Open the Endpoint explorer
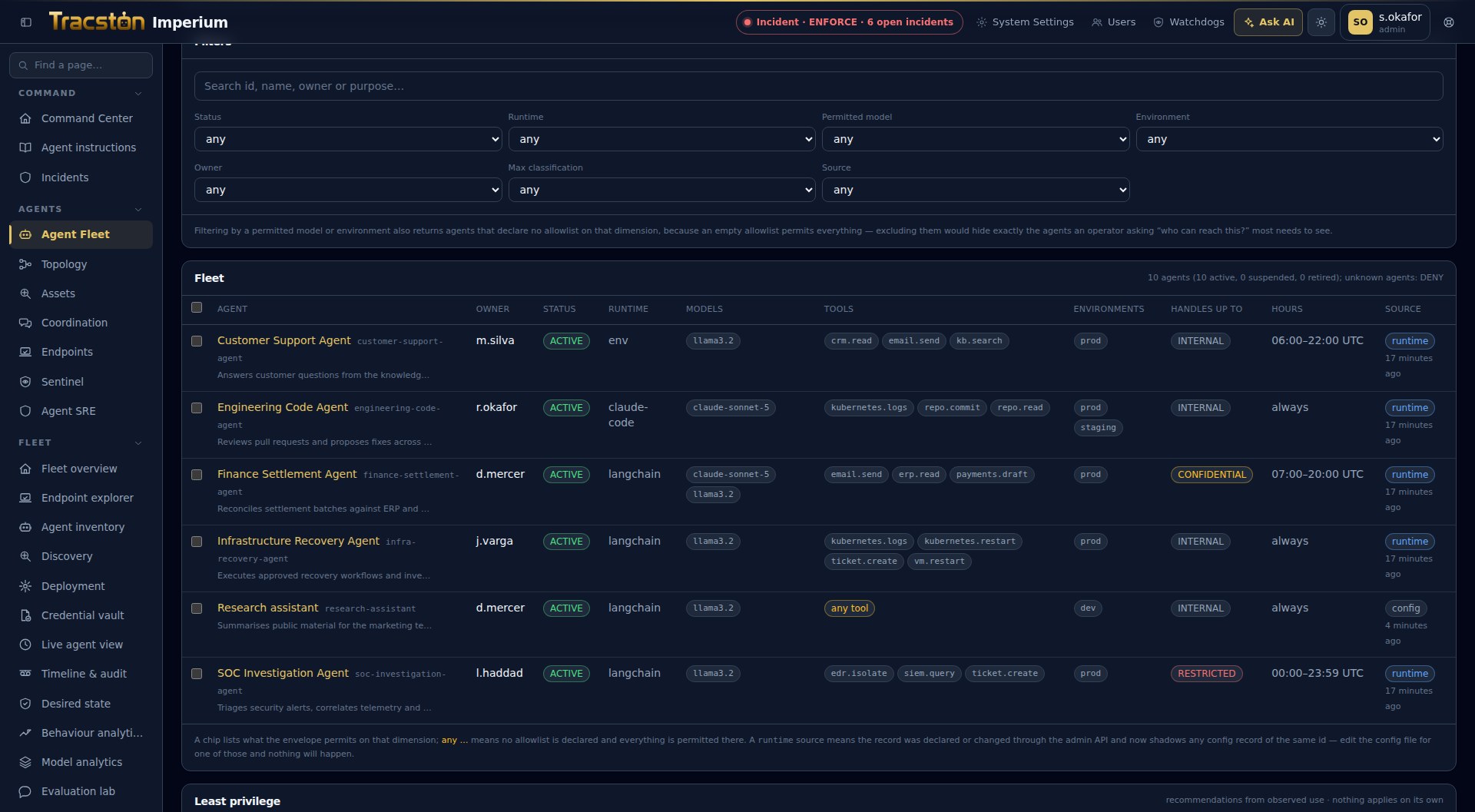The image size is (1475, 812). [x=81, y=498]
